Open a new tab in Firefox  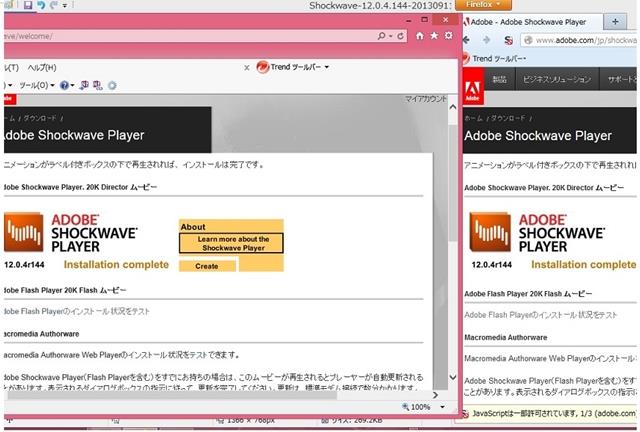615,22
